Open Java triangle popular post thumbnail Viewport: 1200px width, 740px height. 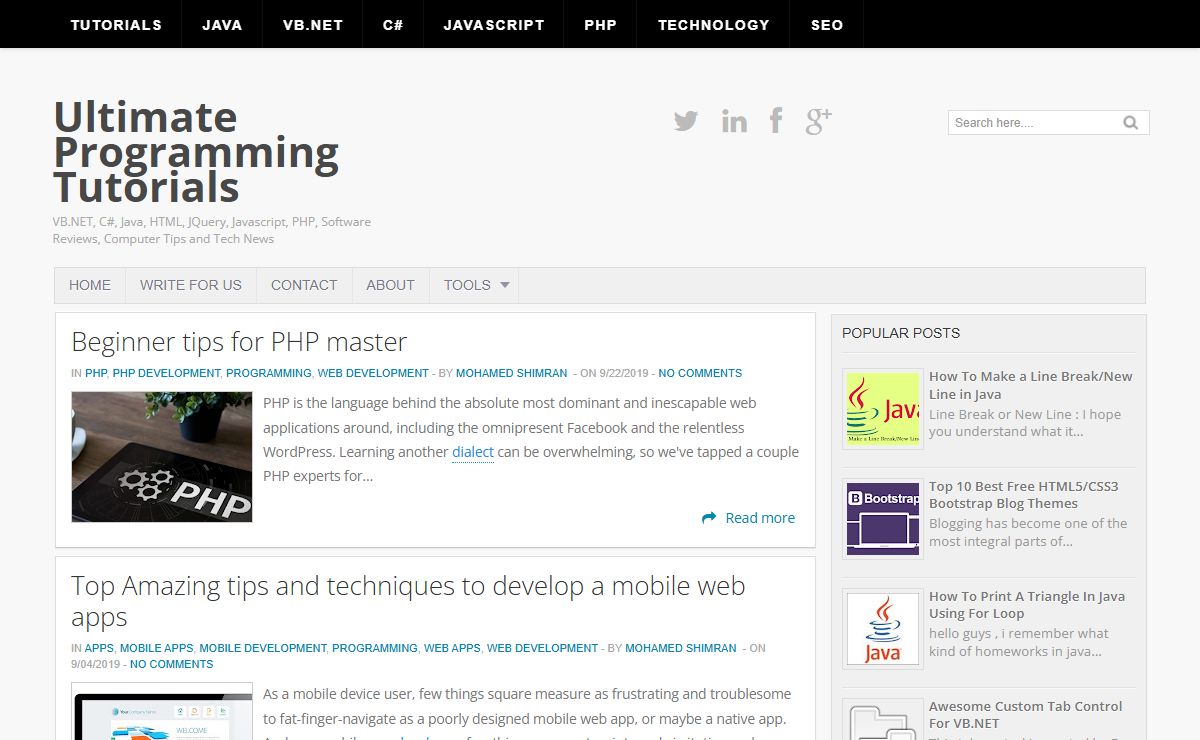883,628
